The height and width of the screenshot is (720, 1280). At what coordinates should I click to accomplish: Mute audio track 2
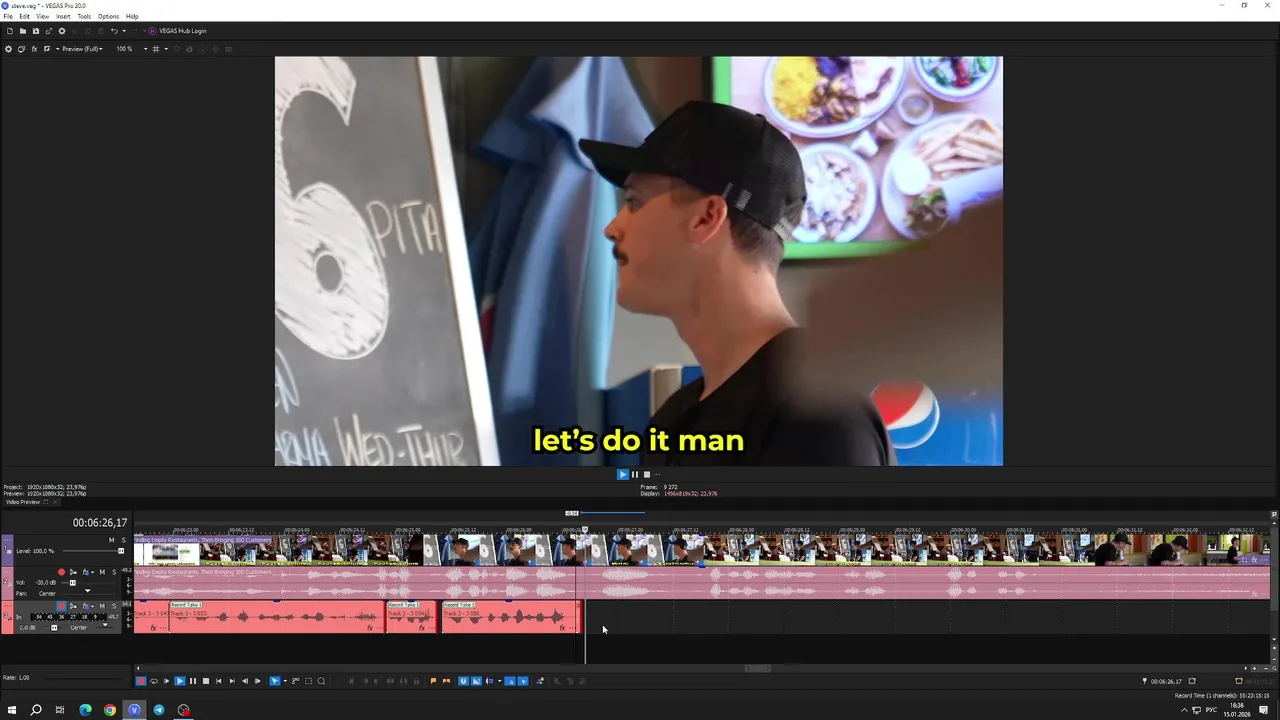point(102,572)
